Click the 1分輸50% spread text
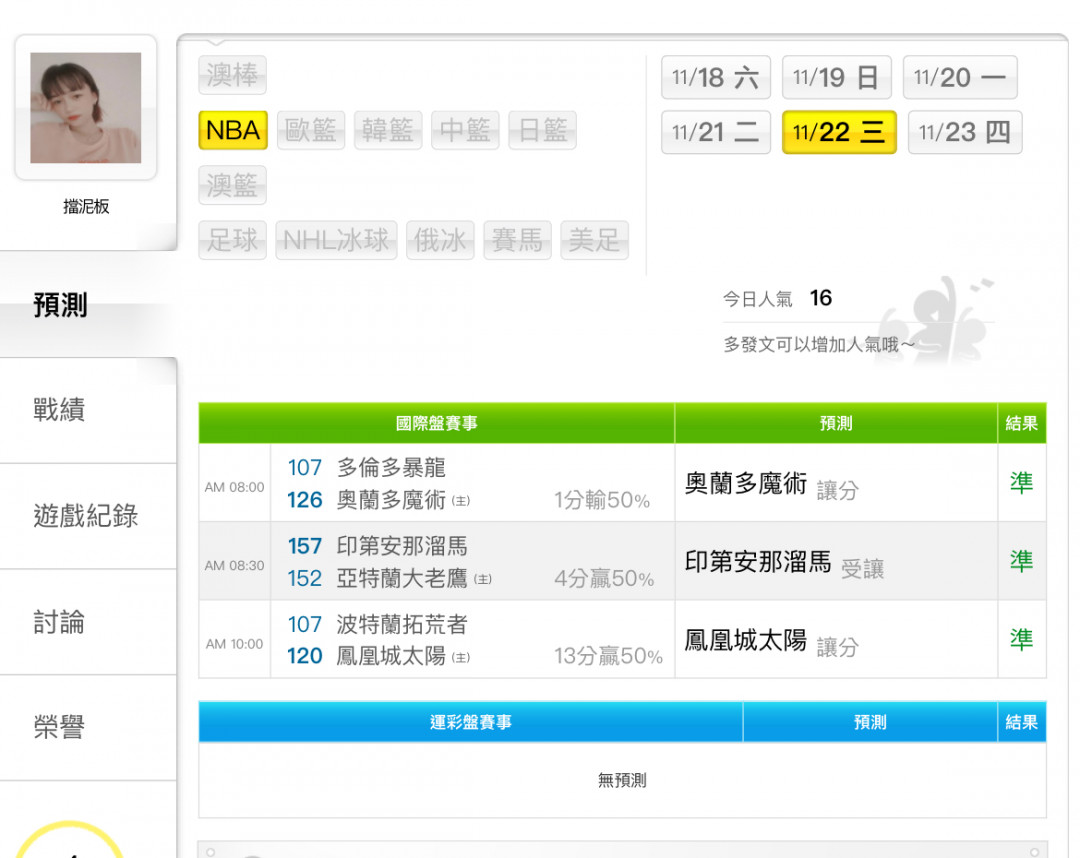 point(602,500)
